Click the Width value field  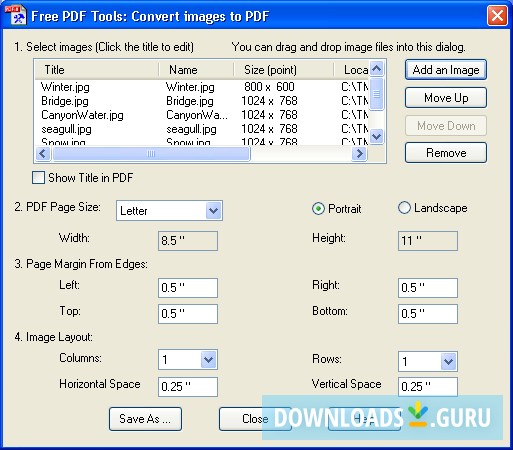(188, 241)
